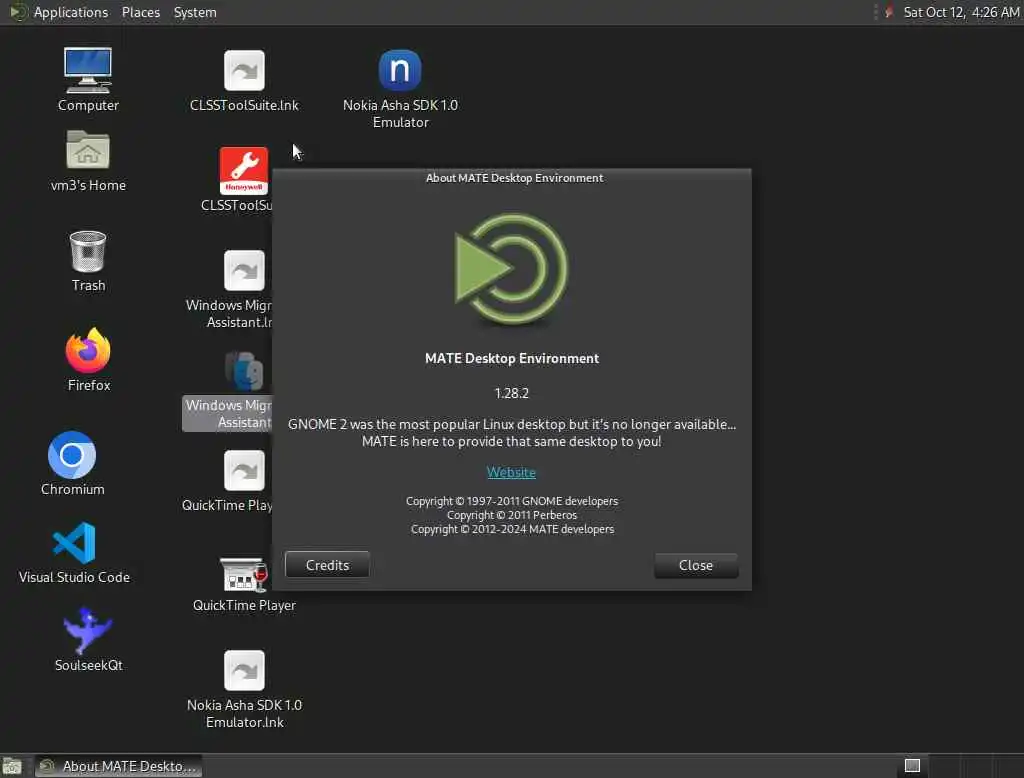Launch Chromium from the desktop
Screen dimensions: 1024x778
coord(72,455)
